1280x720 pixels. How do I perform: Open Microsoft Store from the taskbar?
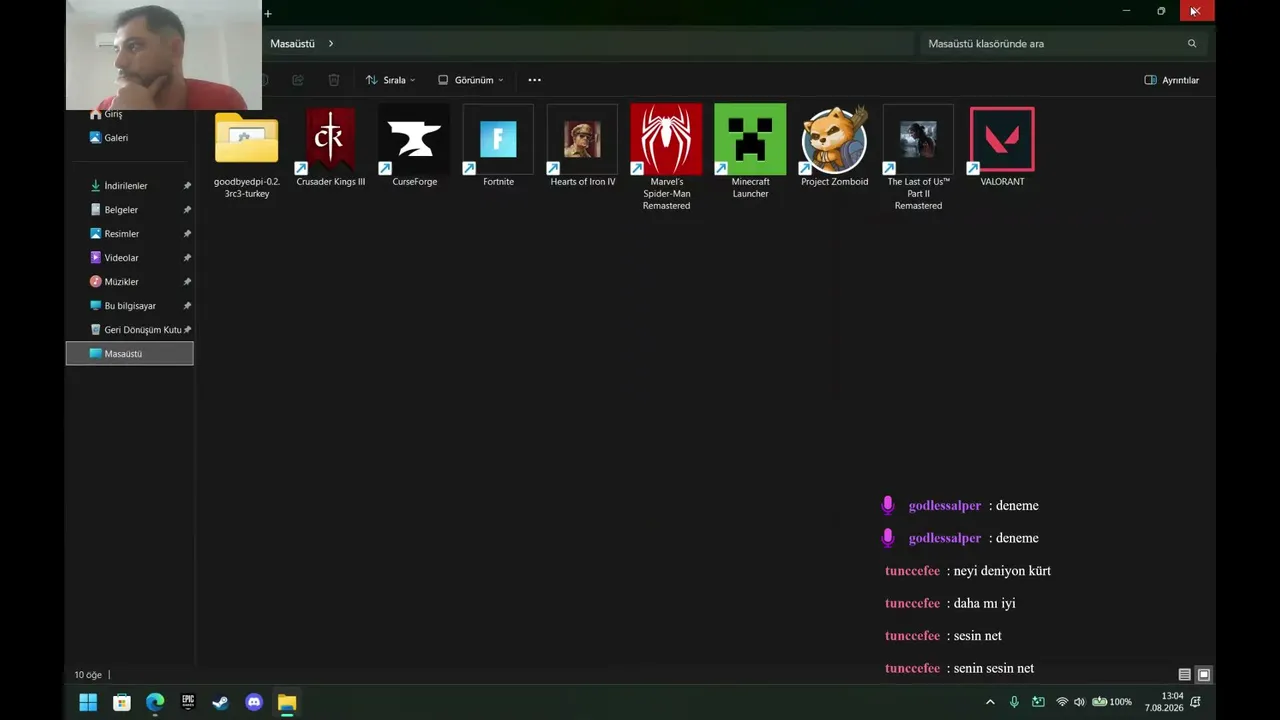click(122, 702)
